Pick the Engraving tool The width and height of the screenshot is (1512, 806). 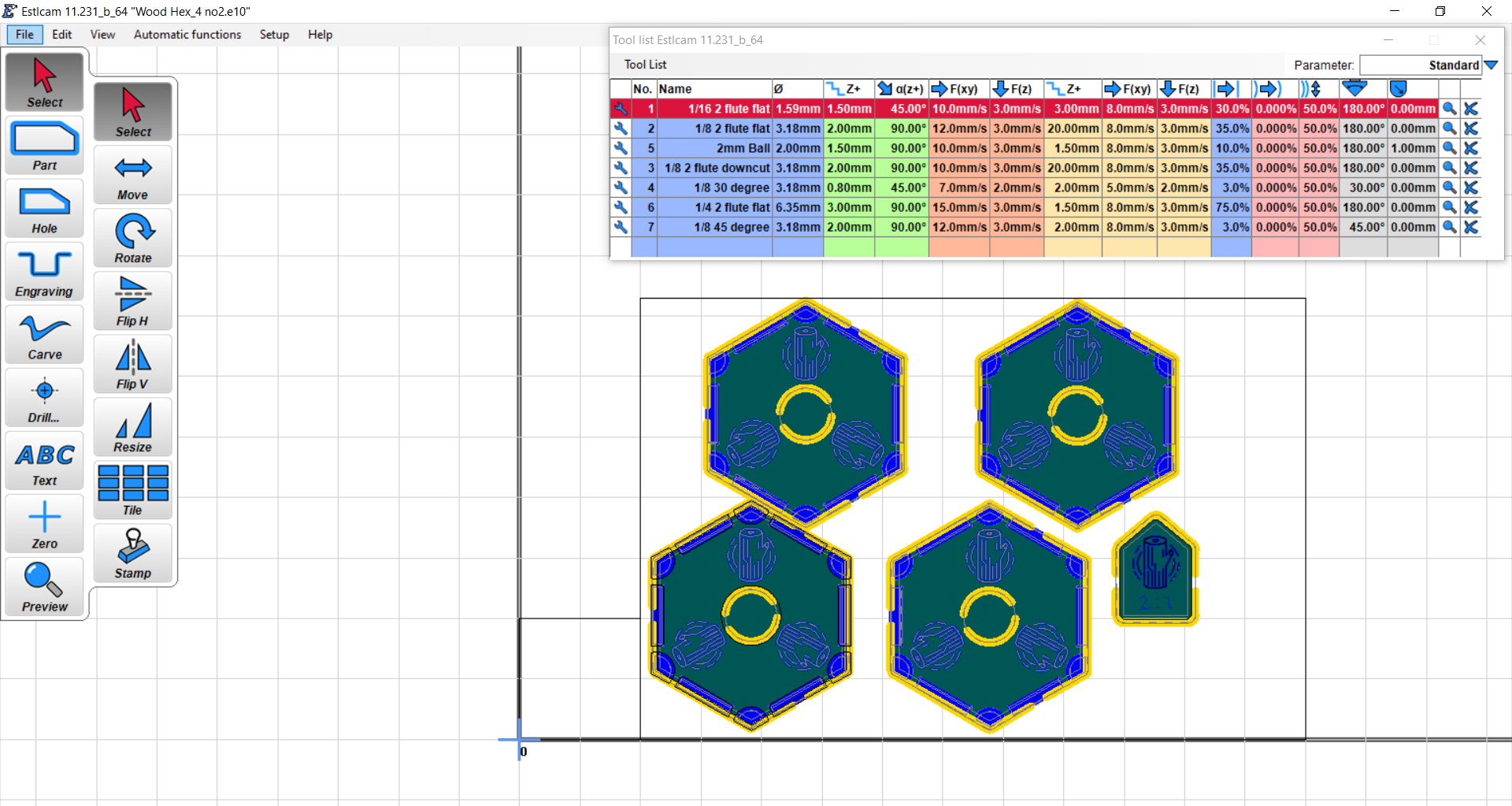click(45, 272)
